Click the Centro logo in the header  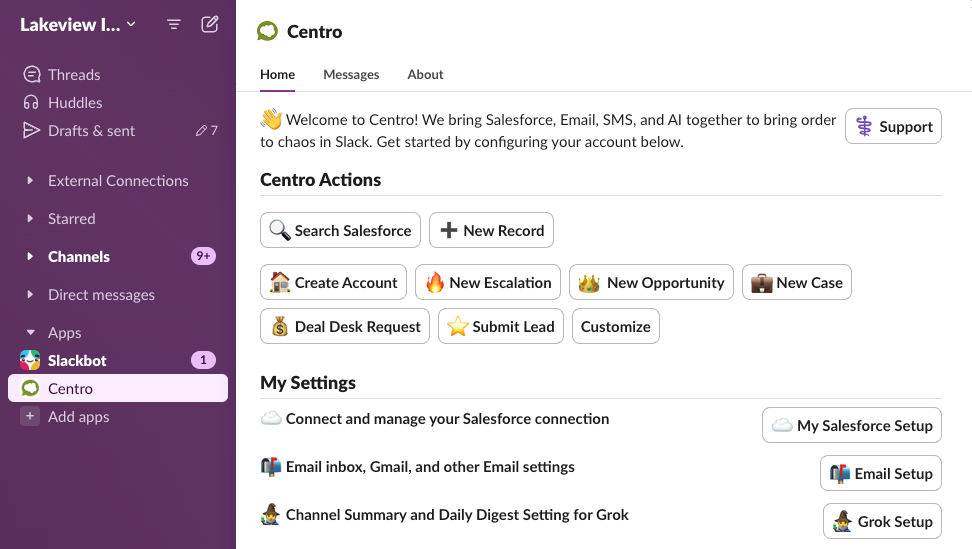[268, 31]
